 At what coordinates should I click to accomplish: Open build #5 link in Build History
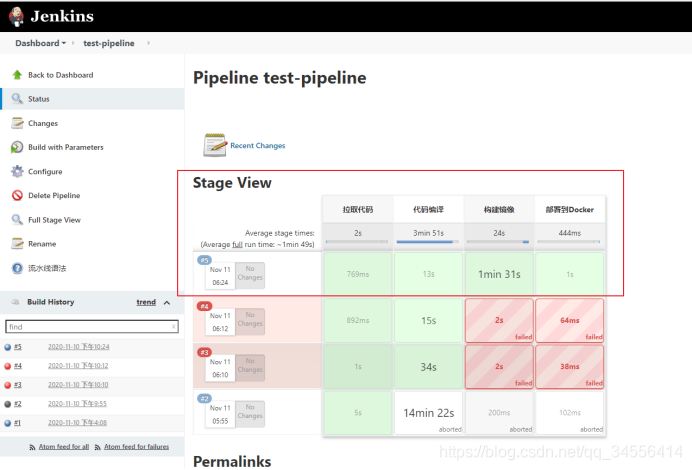click(18, 347)
